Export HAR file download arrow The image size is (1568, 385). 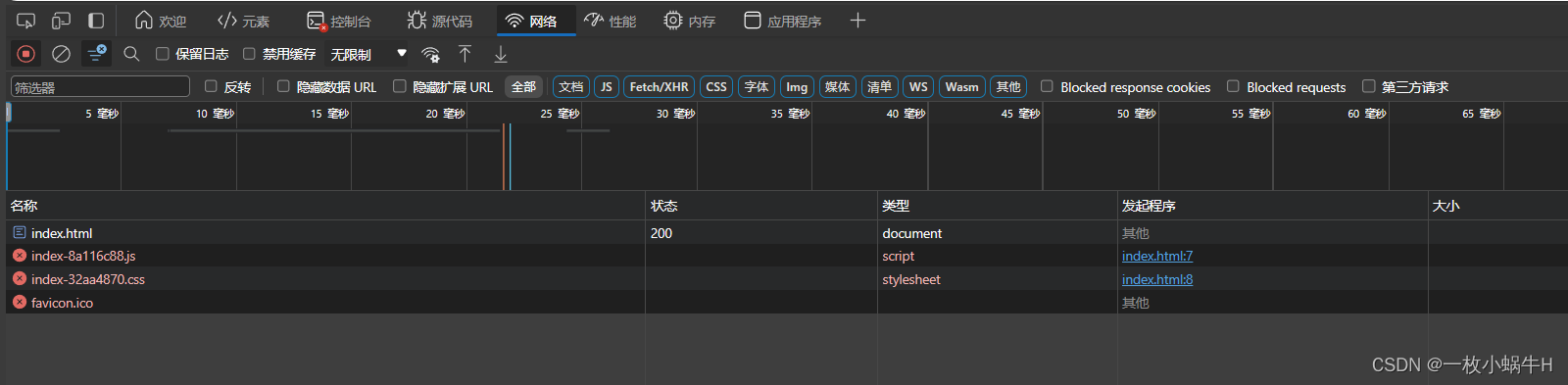[x=501, y=54]
